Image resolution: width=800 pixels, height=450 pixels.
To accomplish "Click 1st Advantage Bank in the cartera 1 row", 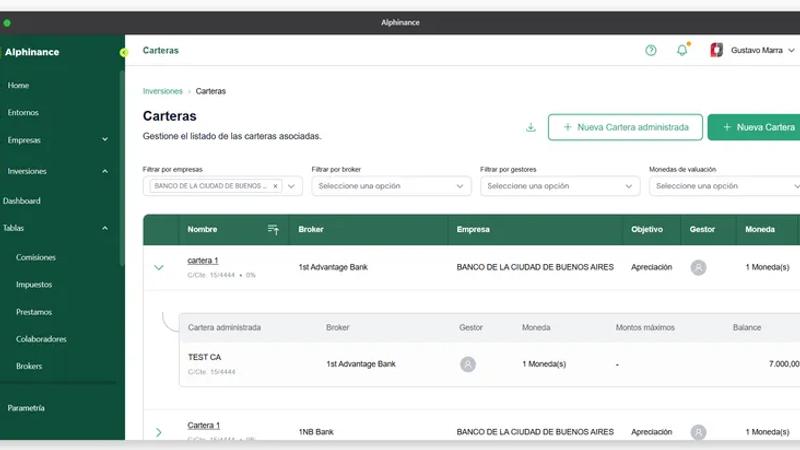I will point(333,267).
